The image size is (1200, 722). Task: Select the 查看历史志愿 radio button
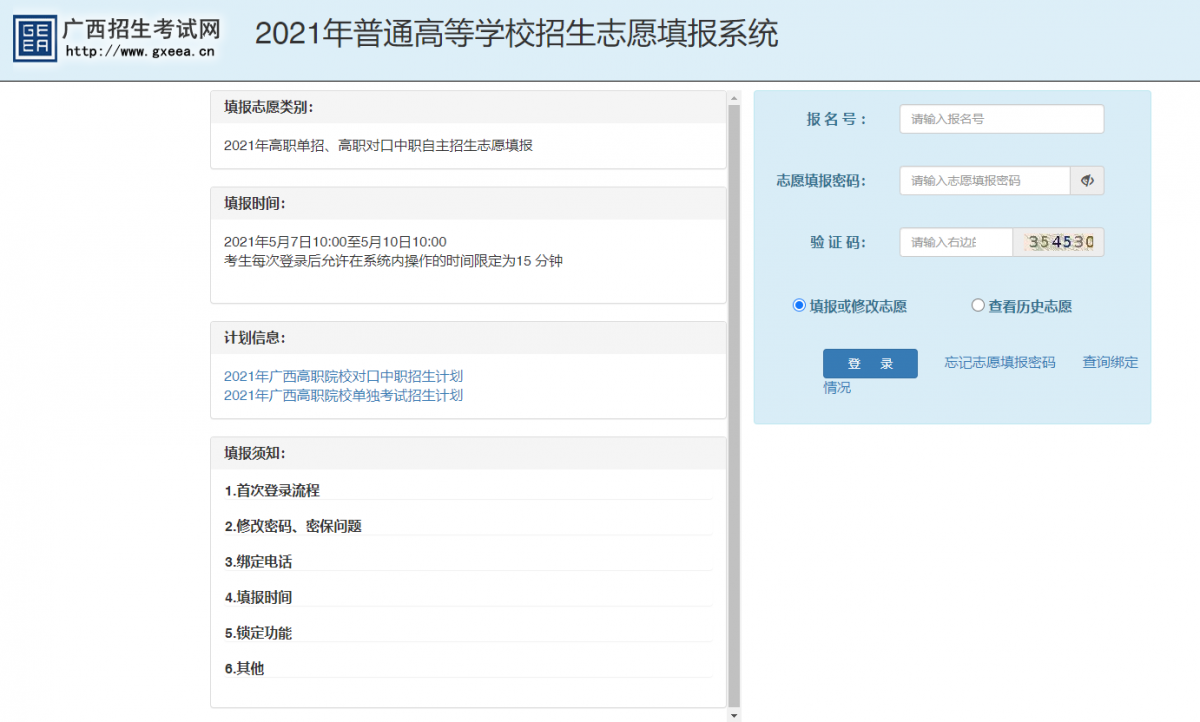pos(978,306)
